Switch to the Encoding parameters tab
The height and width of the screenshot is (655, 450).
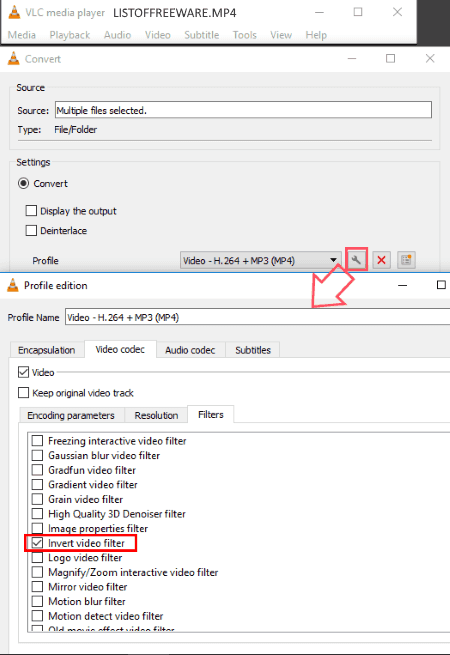pos(71,415)
